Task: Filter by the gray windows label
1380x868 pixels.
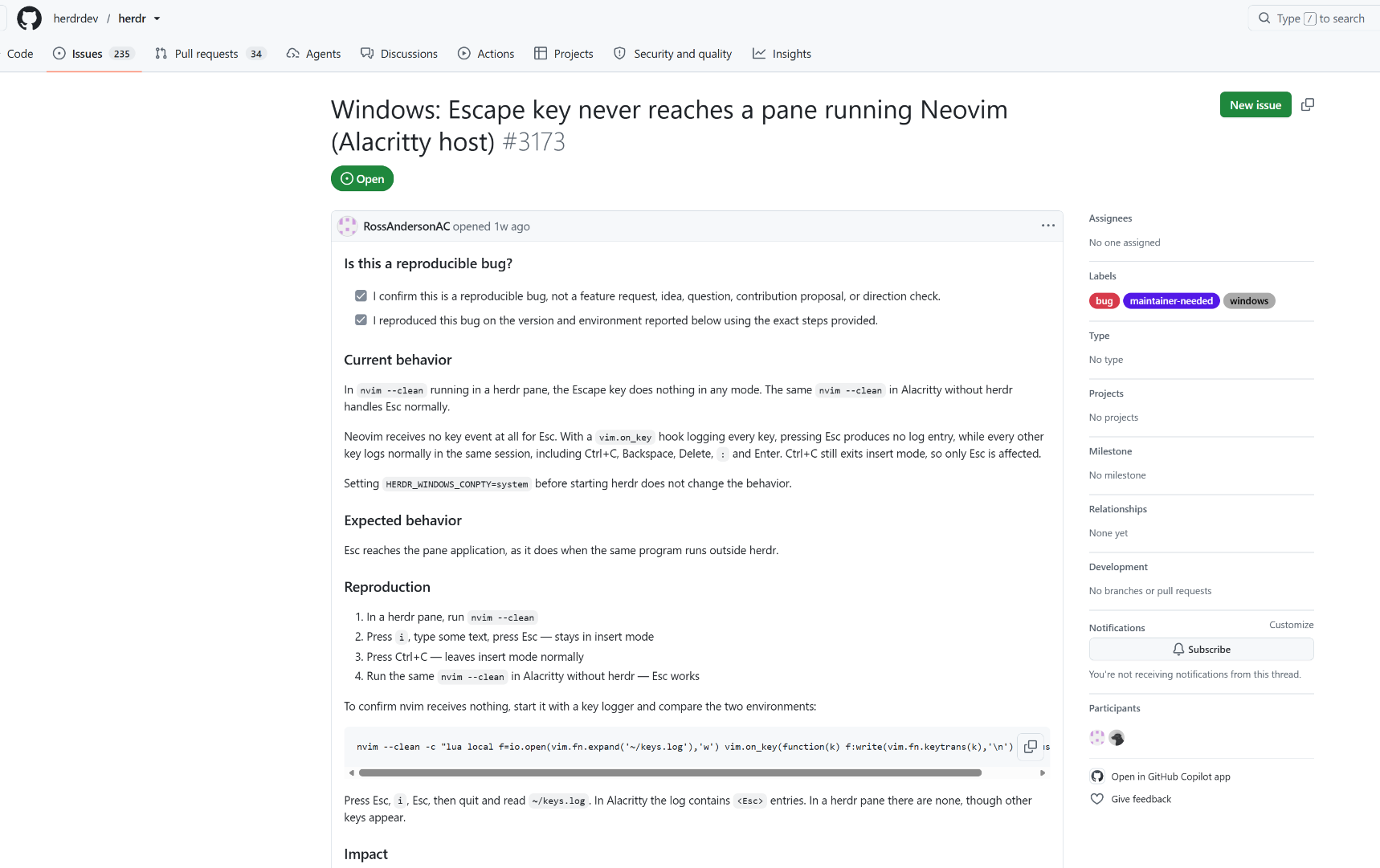Action: (x=1249, y=301)
